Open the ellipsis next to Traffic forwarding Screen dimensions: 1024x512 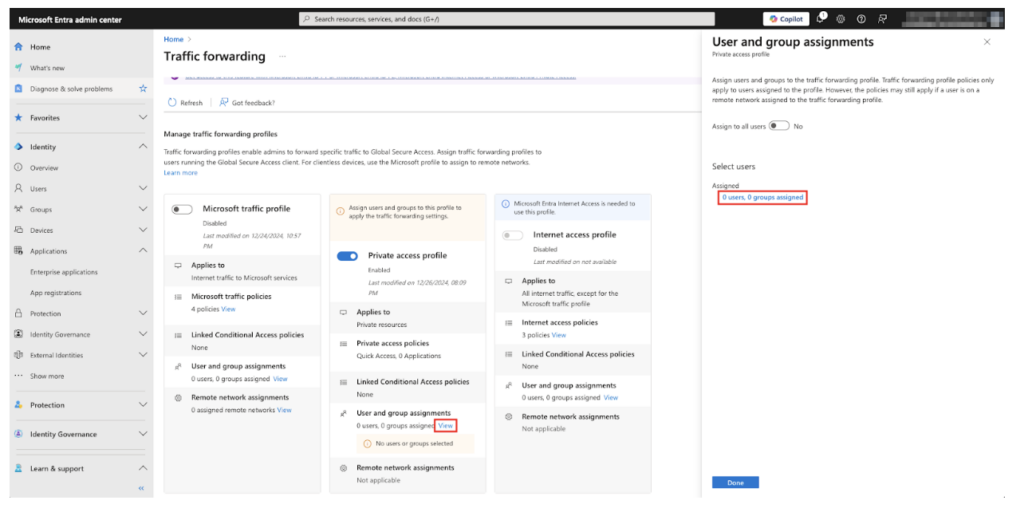[x=282, y=57]
